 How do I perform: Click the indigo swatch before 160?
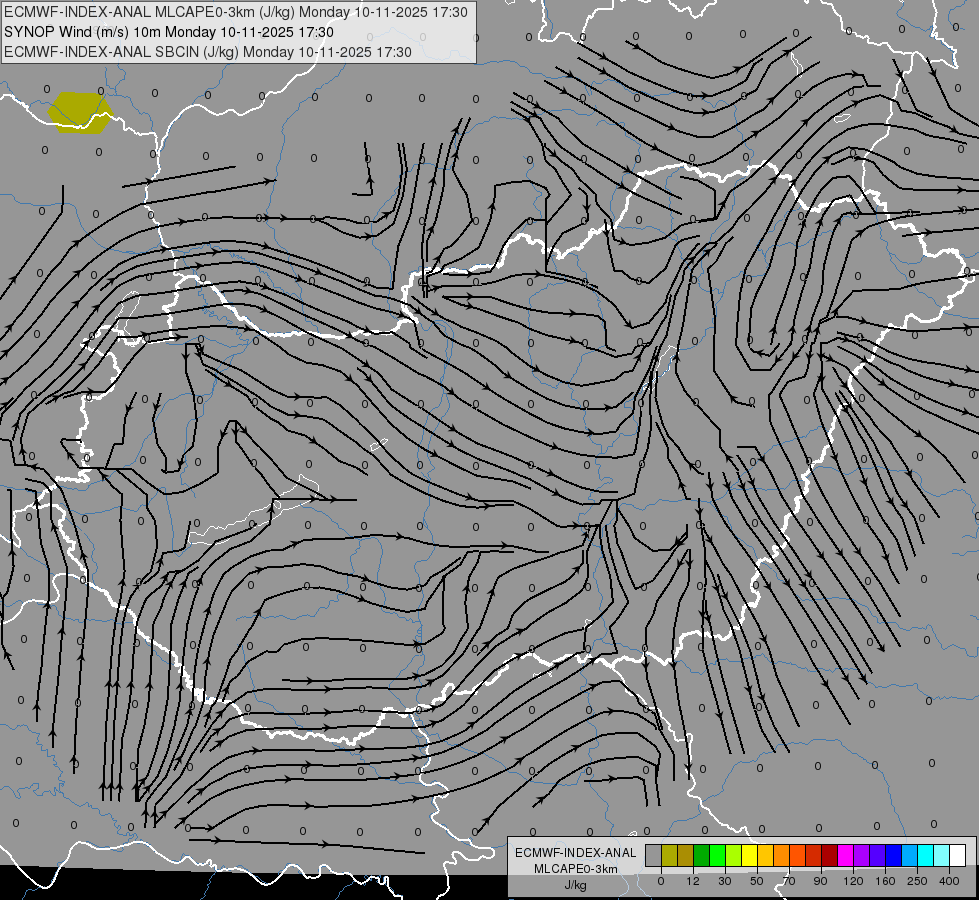click(x=878, y=855)
